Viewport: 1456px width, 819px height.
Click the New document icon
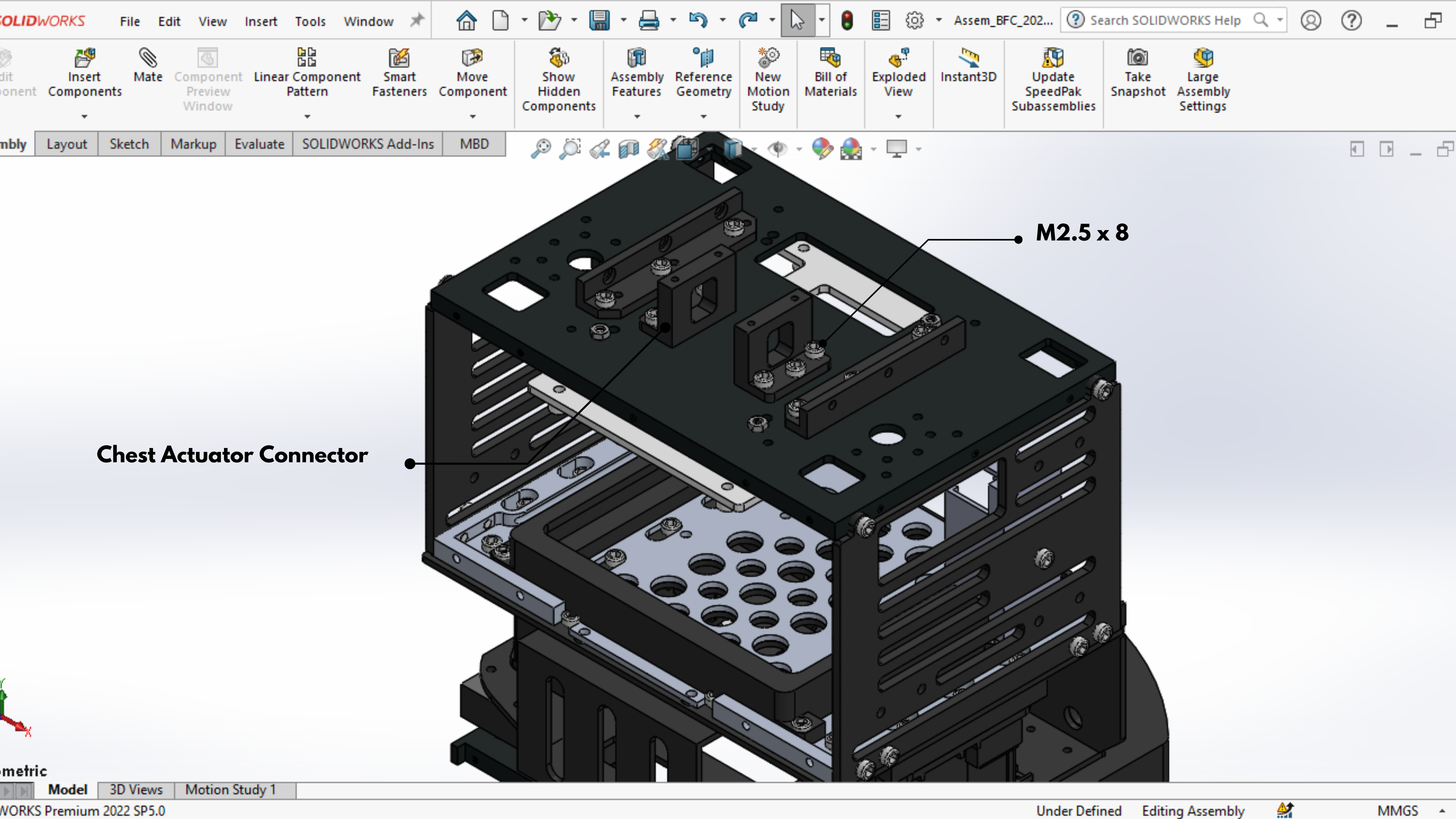click(x=500, y=20)
